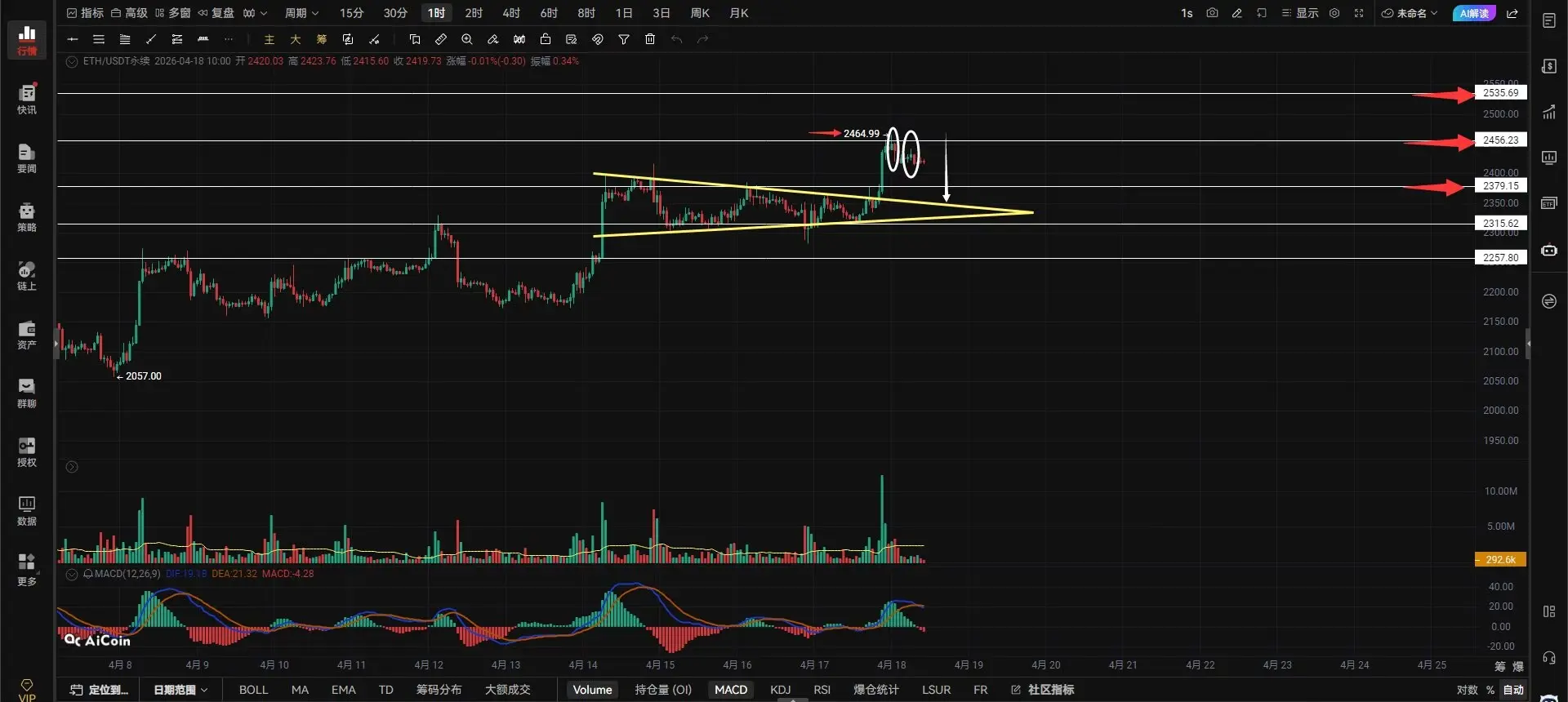This screenshot has height=702, width=1568.
Task: Toggle the BOLL overlay indicator
Action: 253,690
